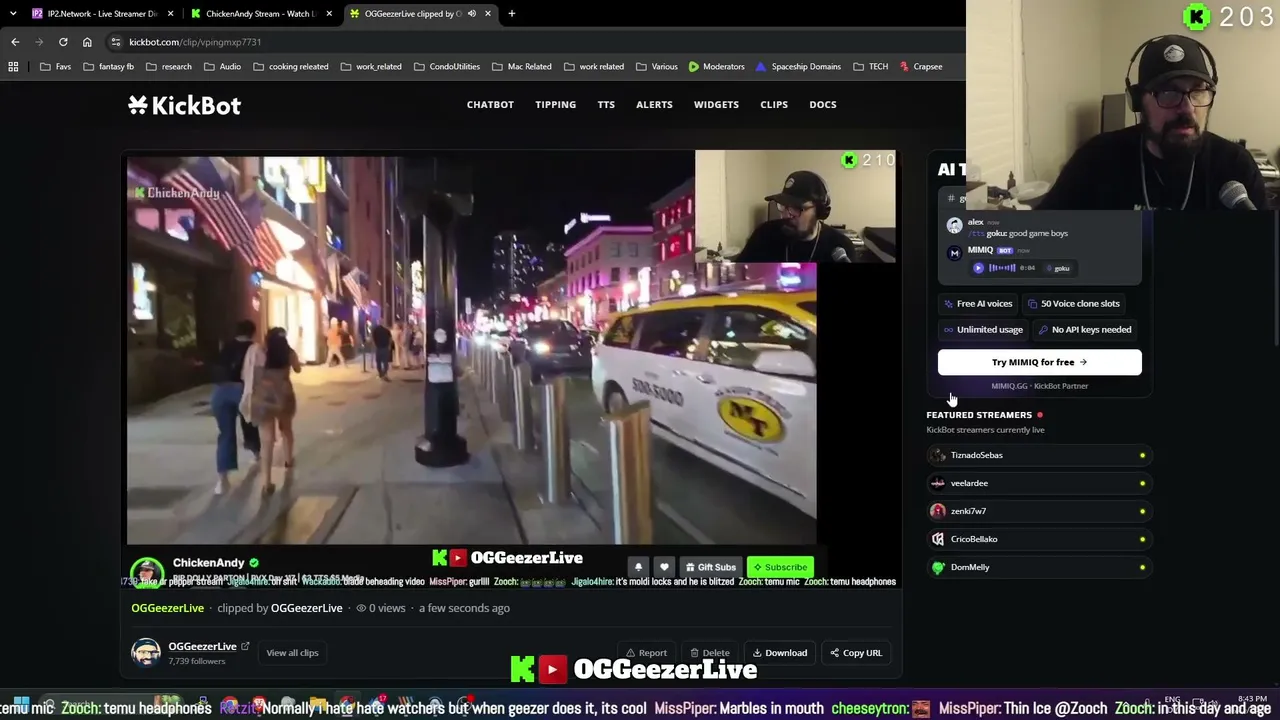Click the heart follow icon under the video
This screenshot has width=1280, height=720.
click(664, 567)
